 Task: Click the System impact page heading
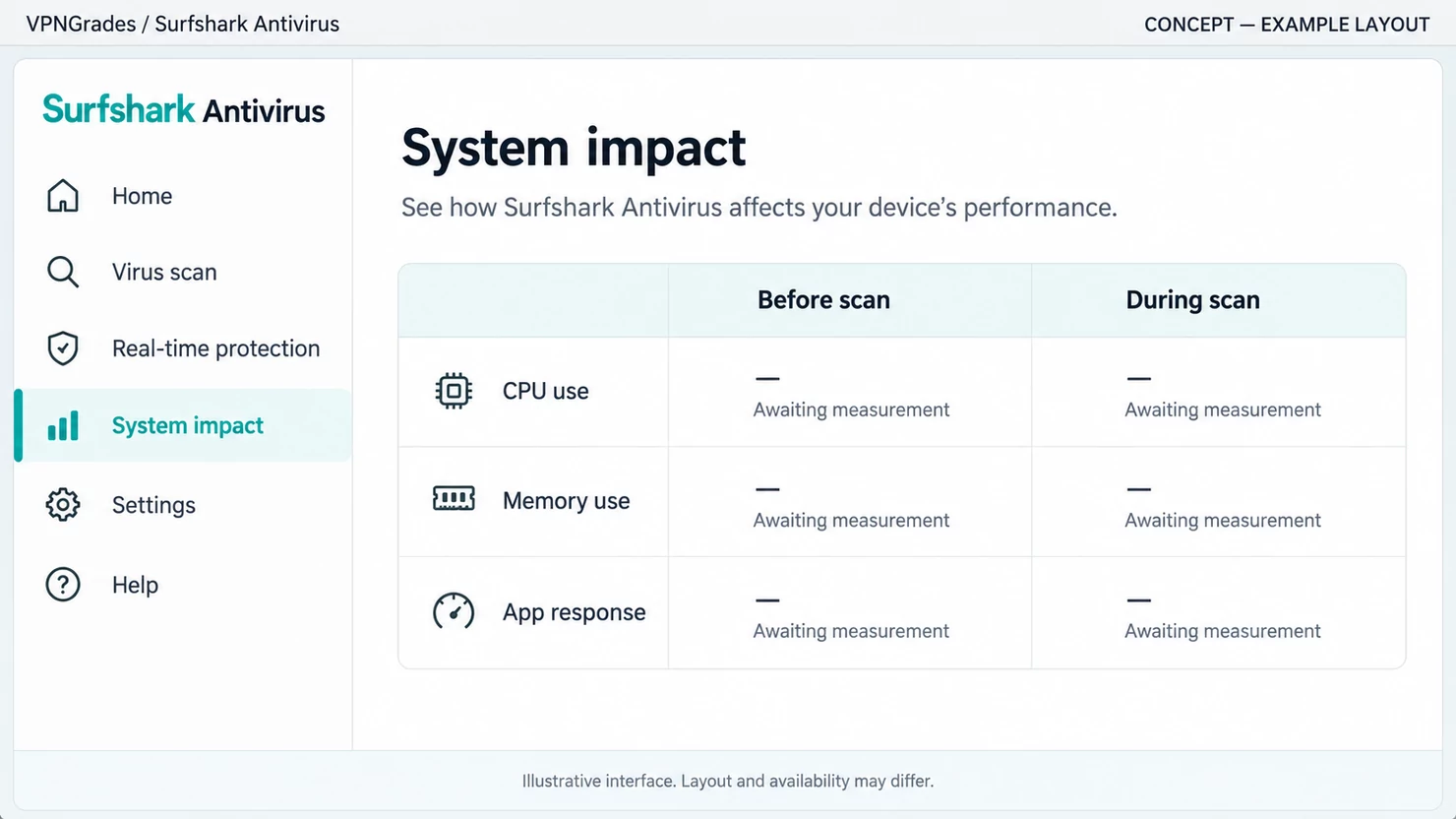574,149
